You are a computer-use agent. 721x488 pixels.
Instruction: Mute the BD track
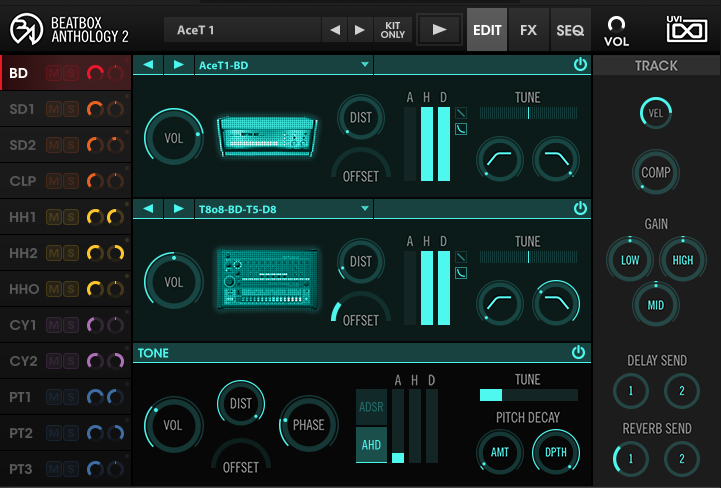click(54, 73)
